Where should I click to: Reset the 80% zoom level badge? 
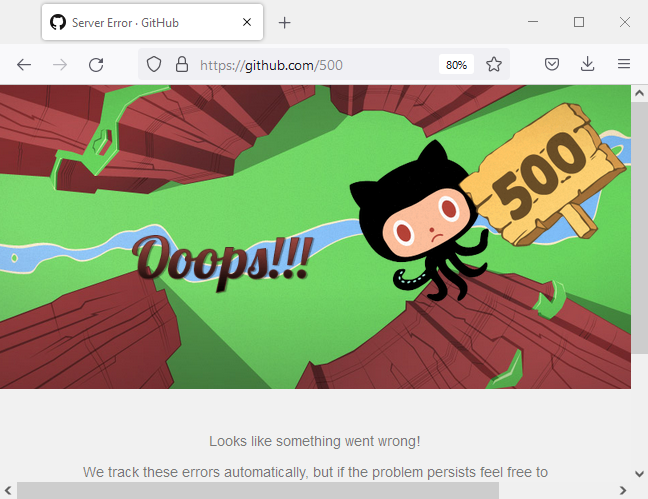click(456, 65)
